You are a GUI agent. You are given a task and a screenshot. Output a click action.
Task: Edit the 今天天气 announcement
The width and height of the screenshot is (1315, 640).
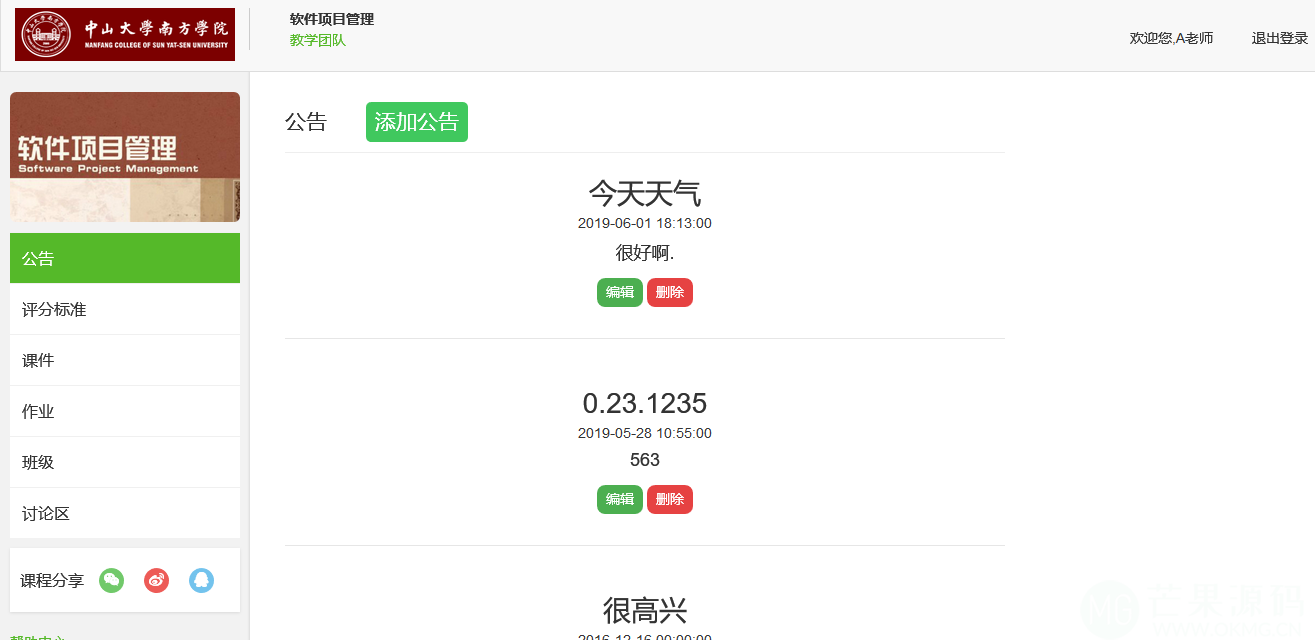click(x=619, y=293)
